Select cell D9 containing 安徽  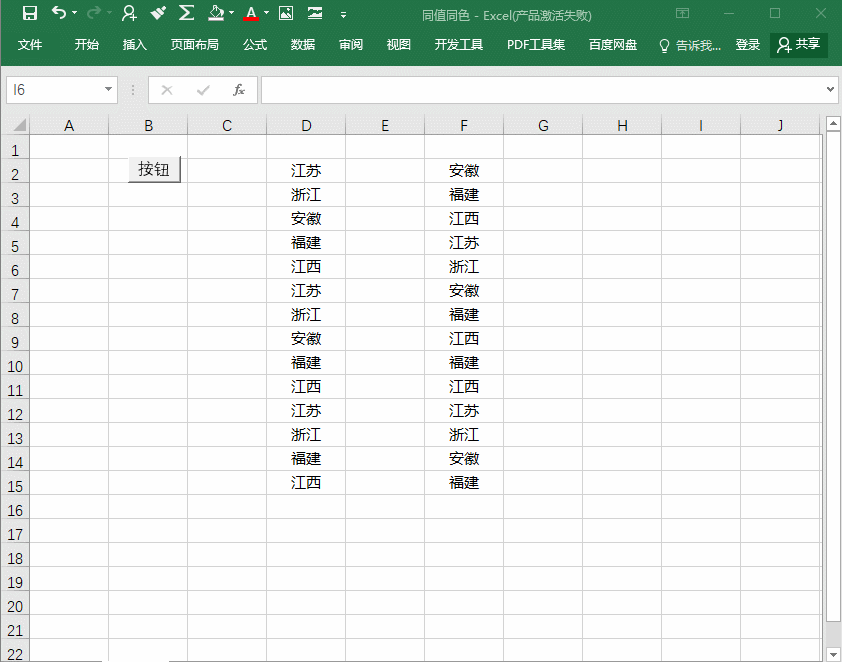306,339
